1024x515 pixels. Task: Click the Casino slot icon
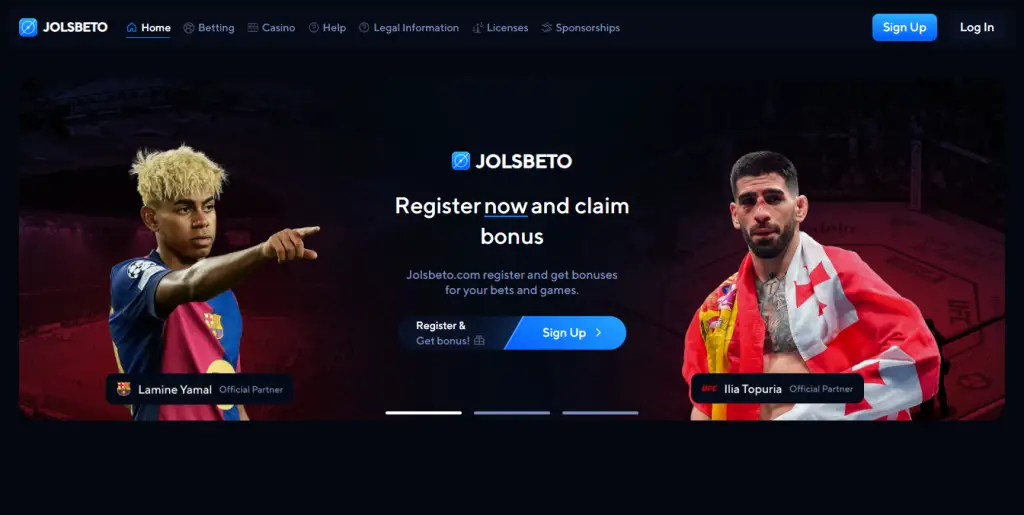pyautogui.click(x=253, y=27)
